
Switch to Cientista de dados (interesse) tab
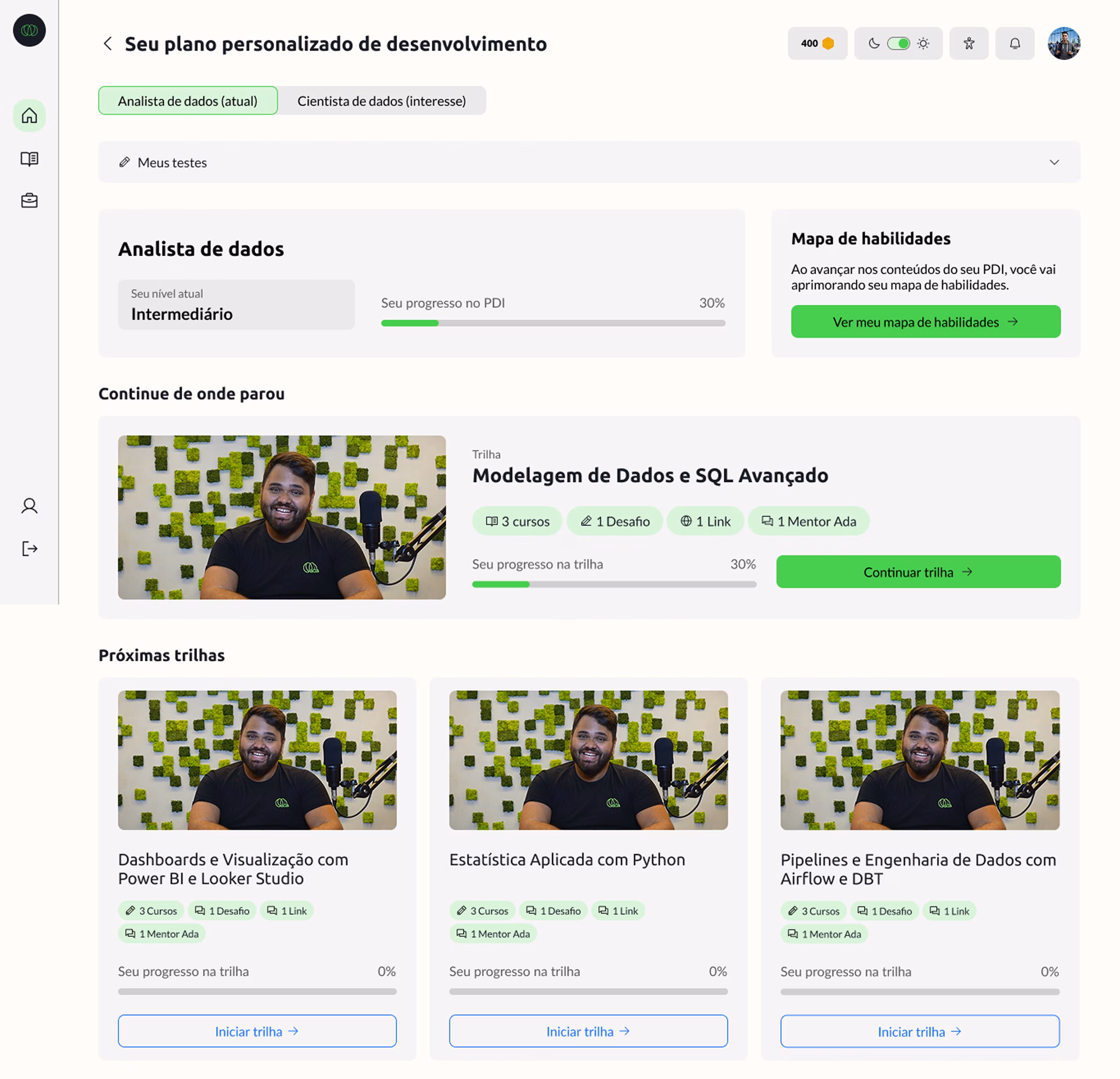tap(381, 101)
